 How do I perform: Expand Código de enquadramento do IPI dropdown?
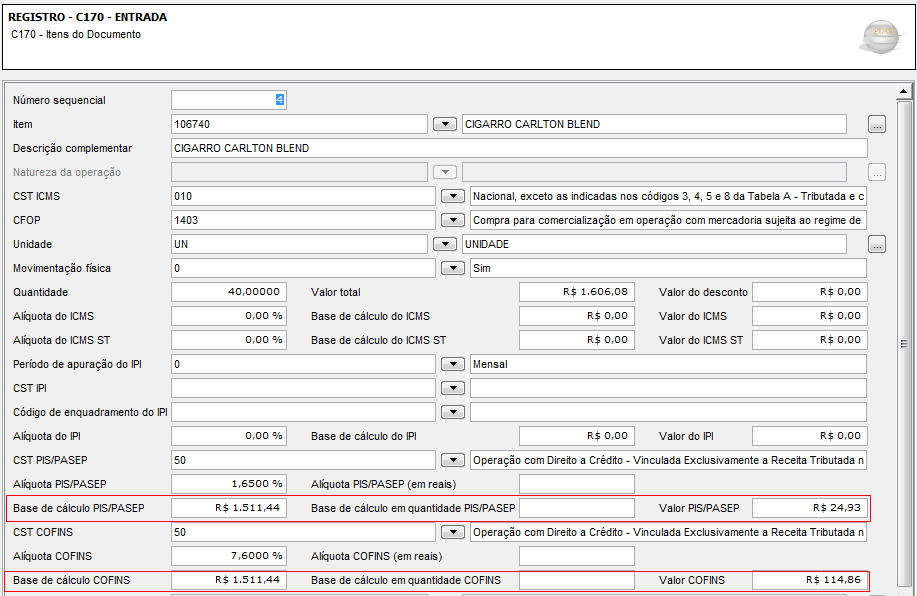[x=453, y=412]
